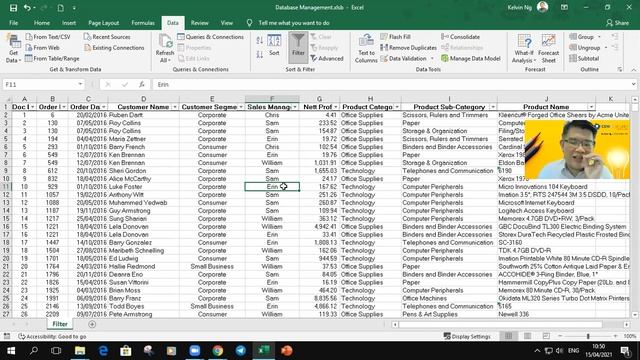
Task: Select the Filter sheet tab
Action: tap(60, 324)
